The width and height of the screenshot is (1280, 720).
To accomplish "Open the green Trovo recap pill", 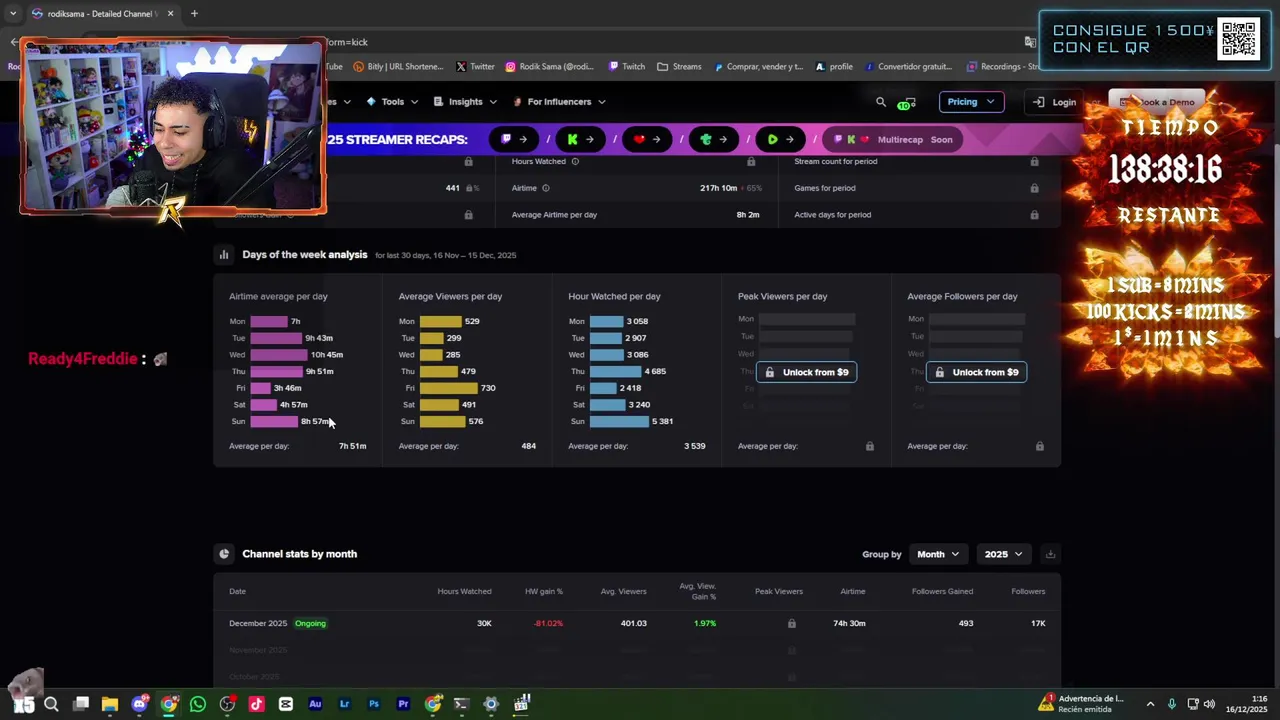I will point(714,139).
